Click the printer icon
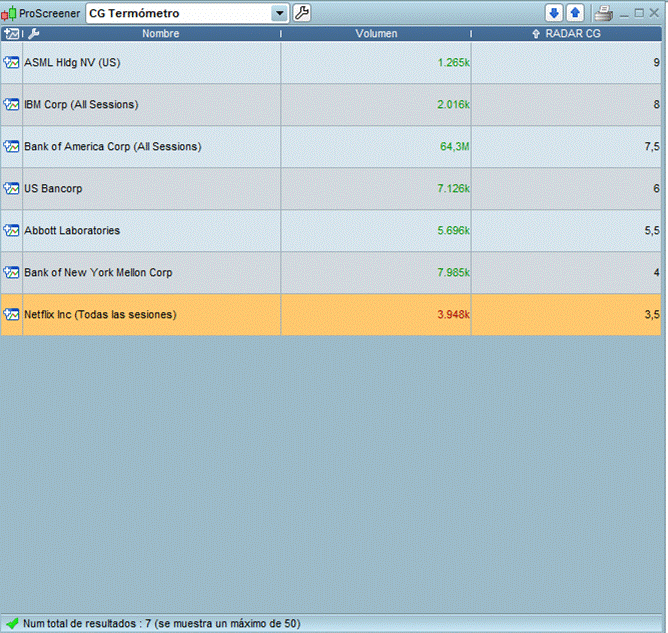668x633 pixels. [x=603, y=13]
